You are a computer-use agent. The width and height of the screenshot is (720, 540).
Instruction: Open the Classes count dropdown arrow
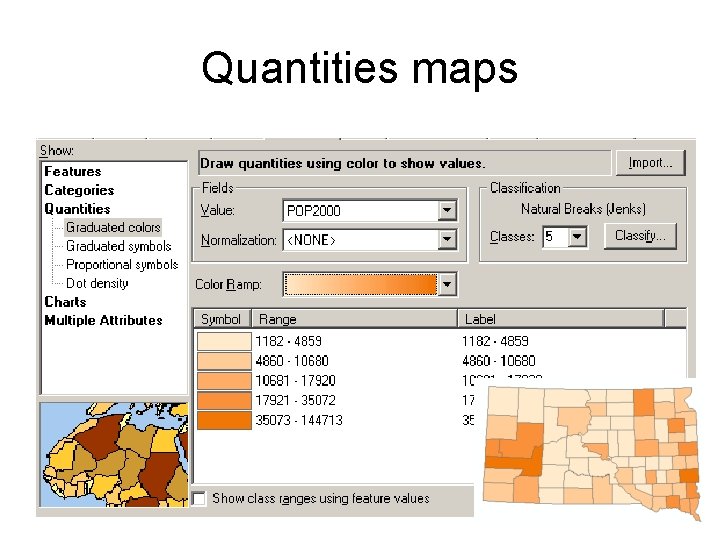pos(577,237)
